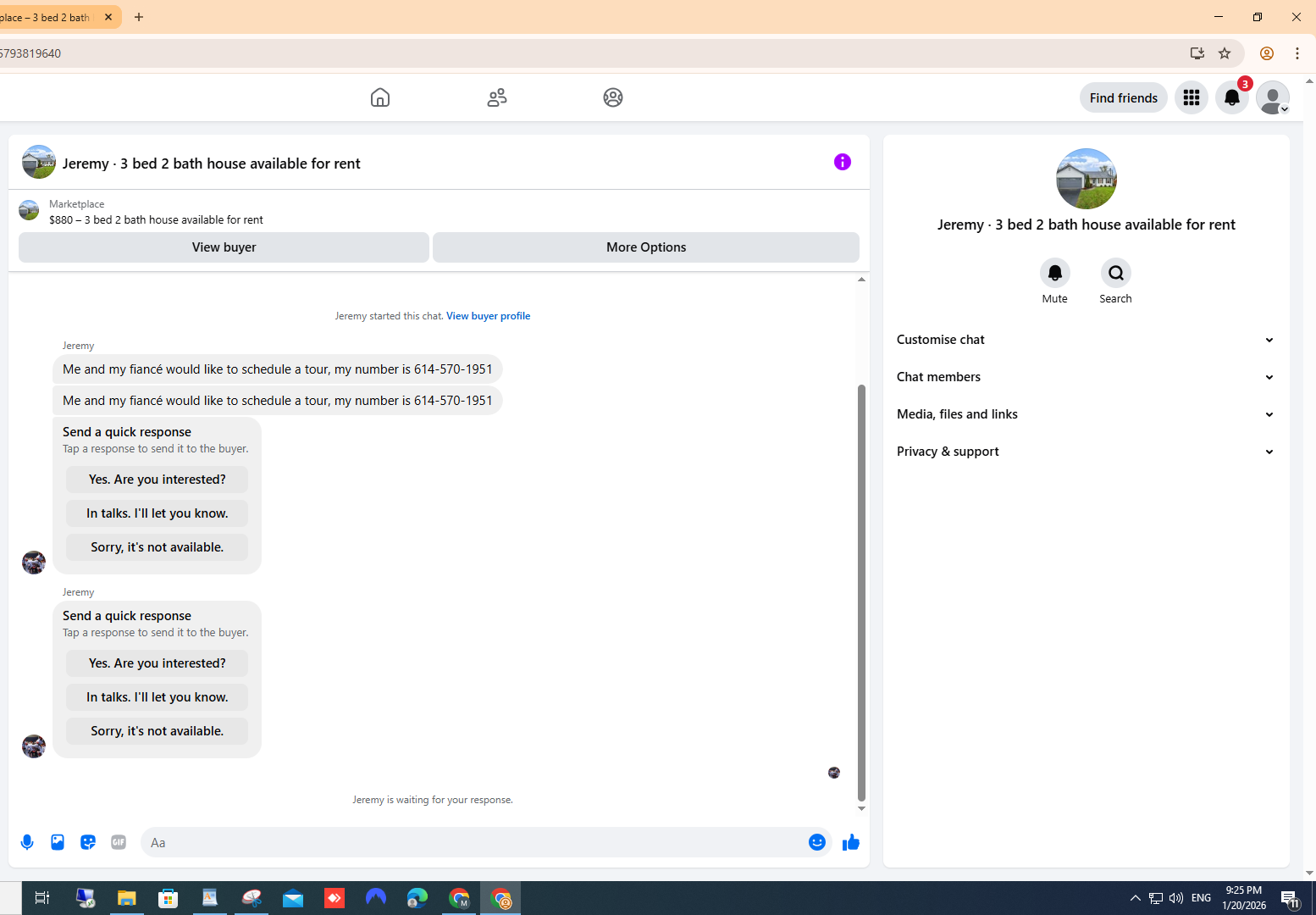This screenshot has height=915, width=1316.
Task: Toggle the purple conversation information icon
Action: (843, 162)
